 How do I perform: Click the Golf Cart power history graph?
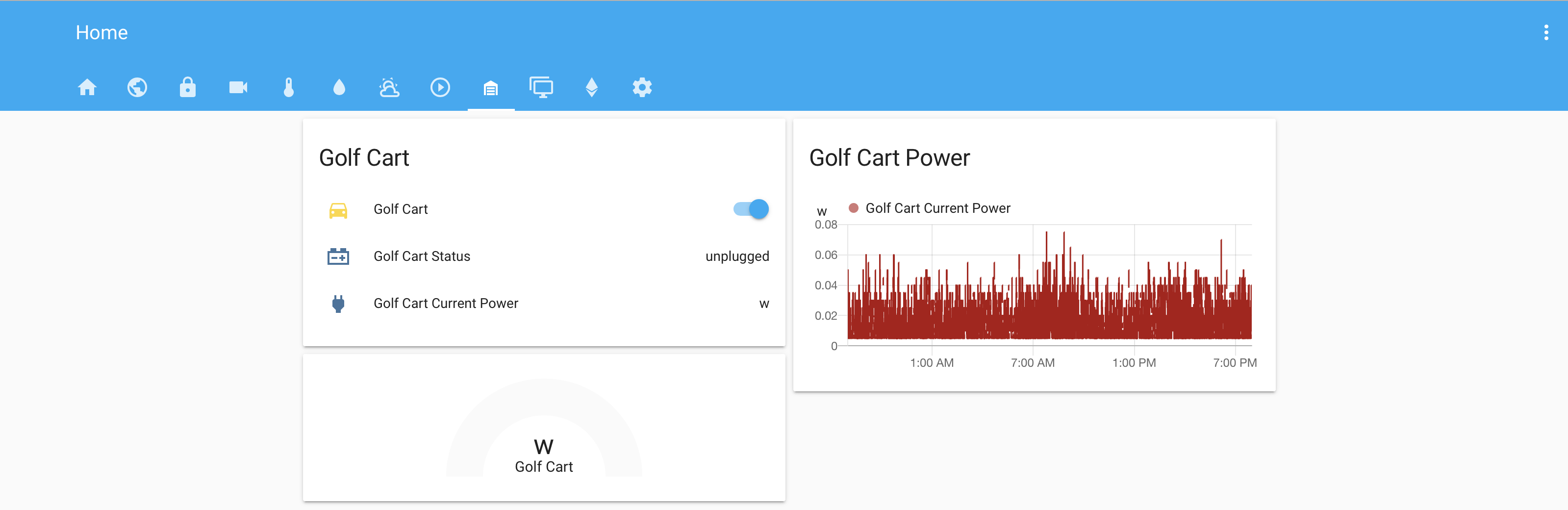pyautogui.click(x=1049, y=284)
